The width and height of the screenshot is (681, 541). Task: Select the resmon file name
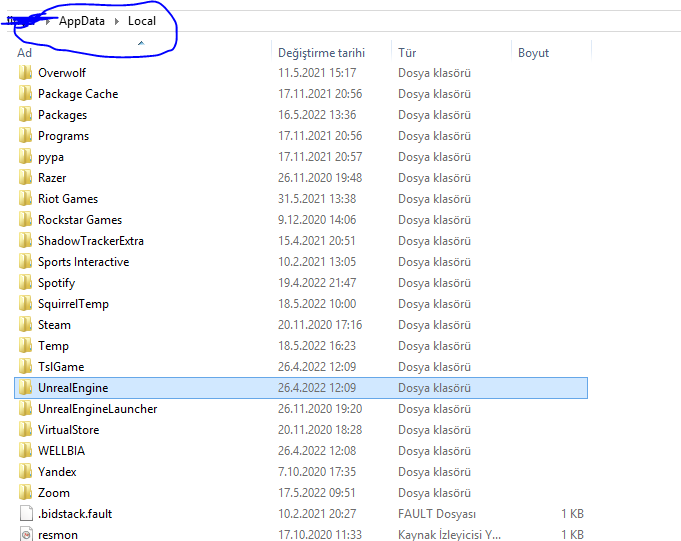[58, 534]
